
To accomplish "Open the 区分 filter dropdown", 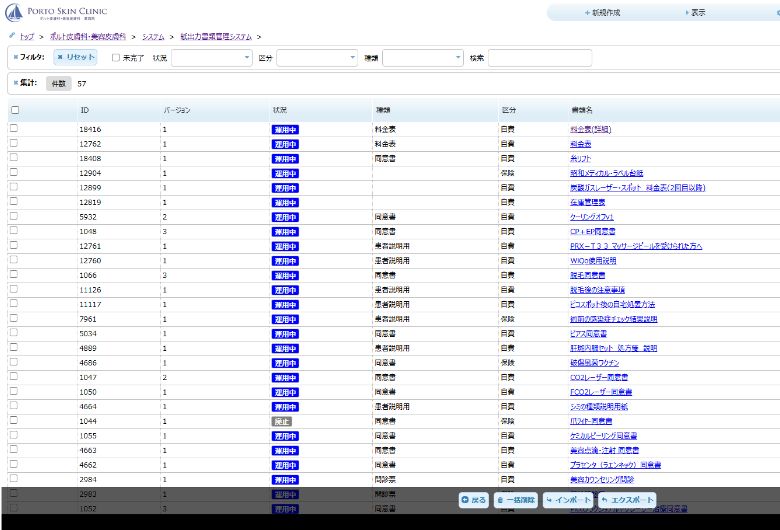I will [x=317, y=58].
